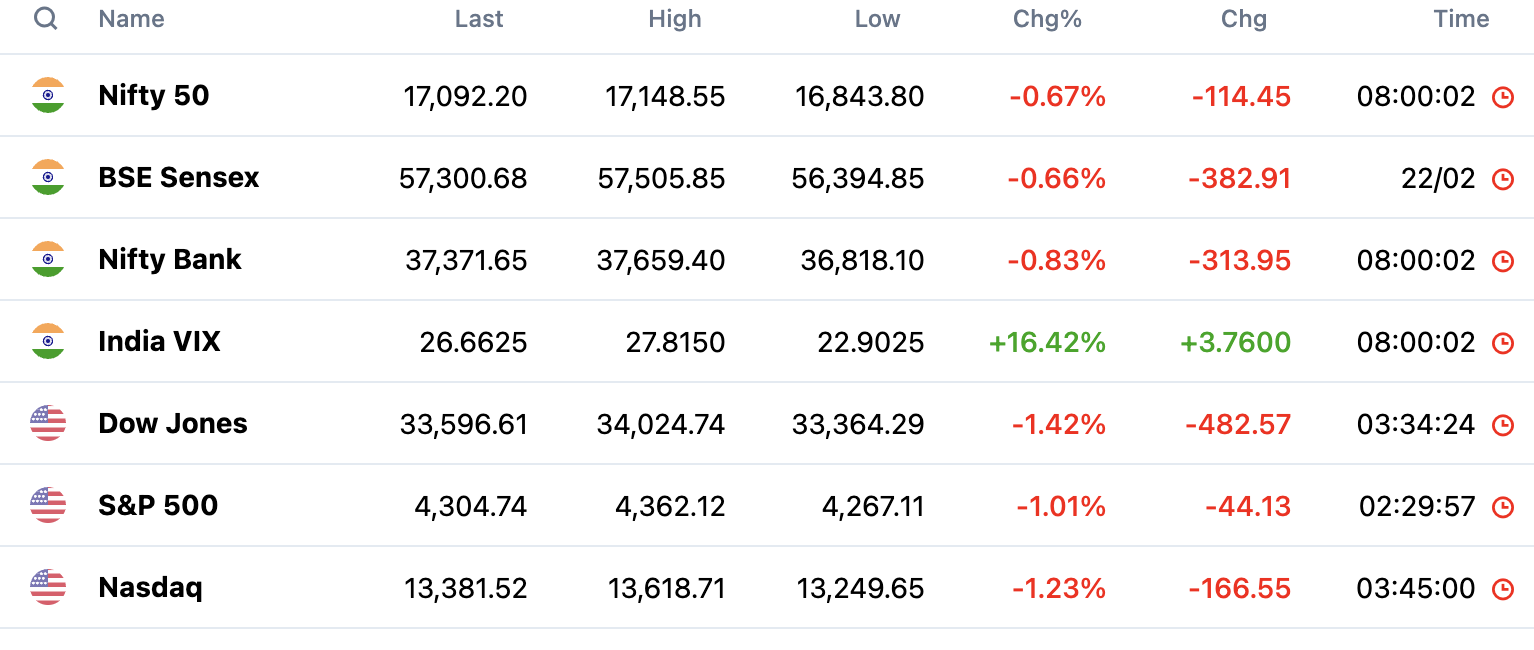
Task: Click the clock icon in Nasdaq row
Action: click(x=1502, y=589)
